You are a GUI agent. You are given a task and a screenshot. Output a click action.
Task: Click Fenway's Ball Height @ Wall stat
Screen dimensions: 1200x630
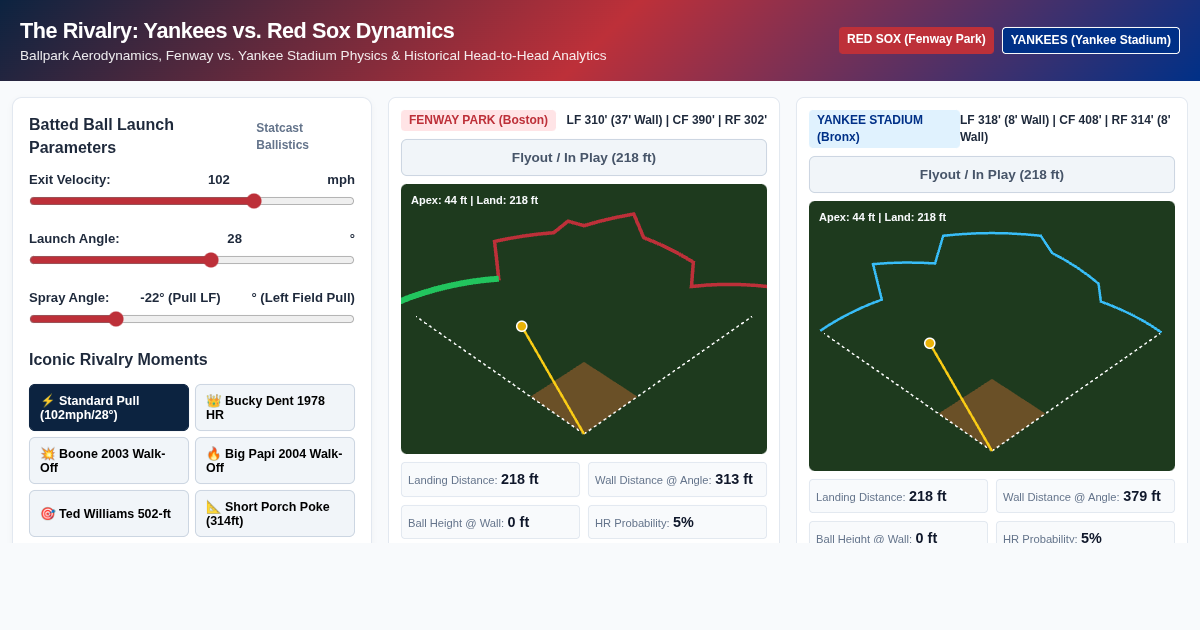click(x=490, y=522)
